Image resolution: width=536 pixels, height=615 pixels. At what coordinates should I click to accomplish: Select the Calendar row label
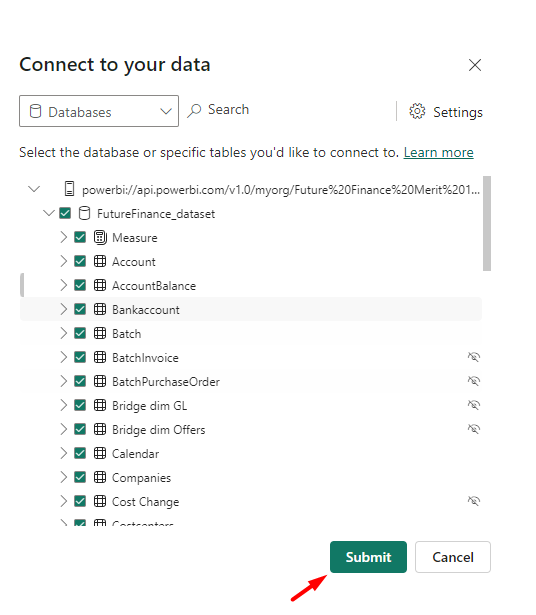point(136,454)
